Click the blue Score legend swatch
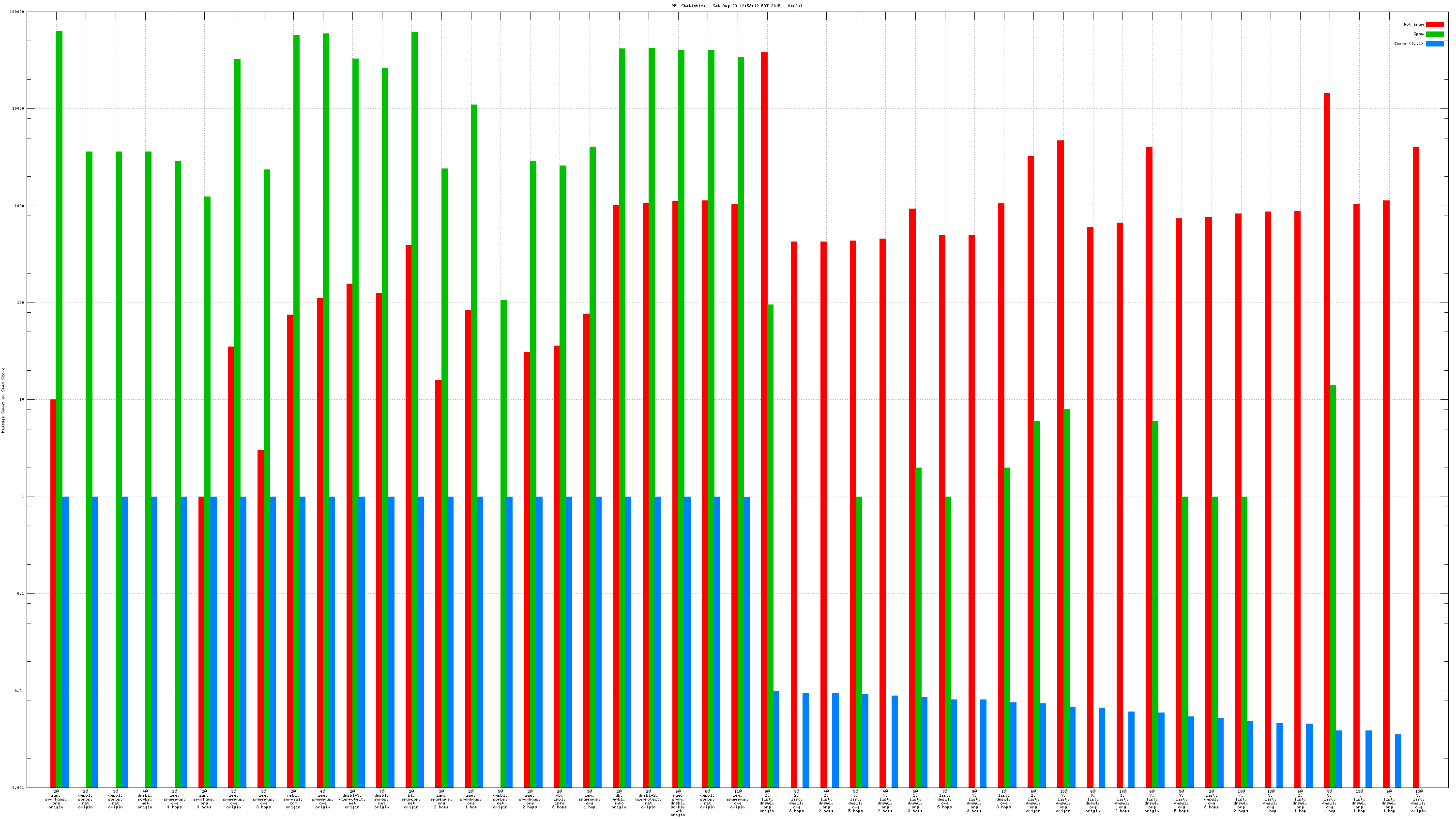The height and width of the screenshot is (819, 1456). point(1435,44)
